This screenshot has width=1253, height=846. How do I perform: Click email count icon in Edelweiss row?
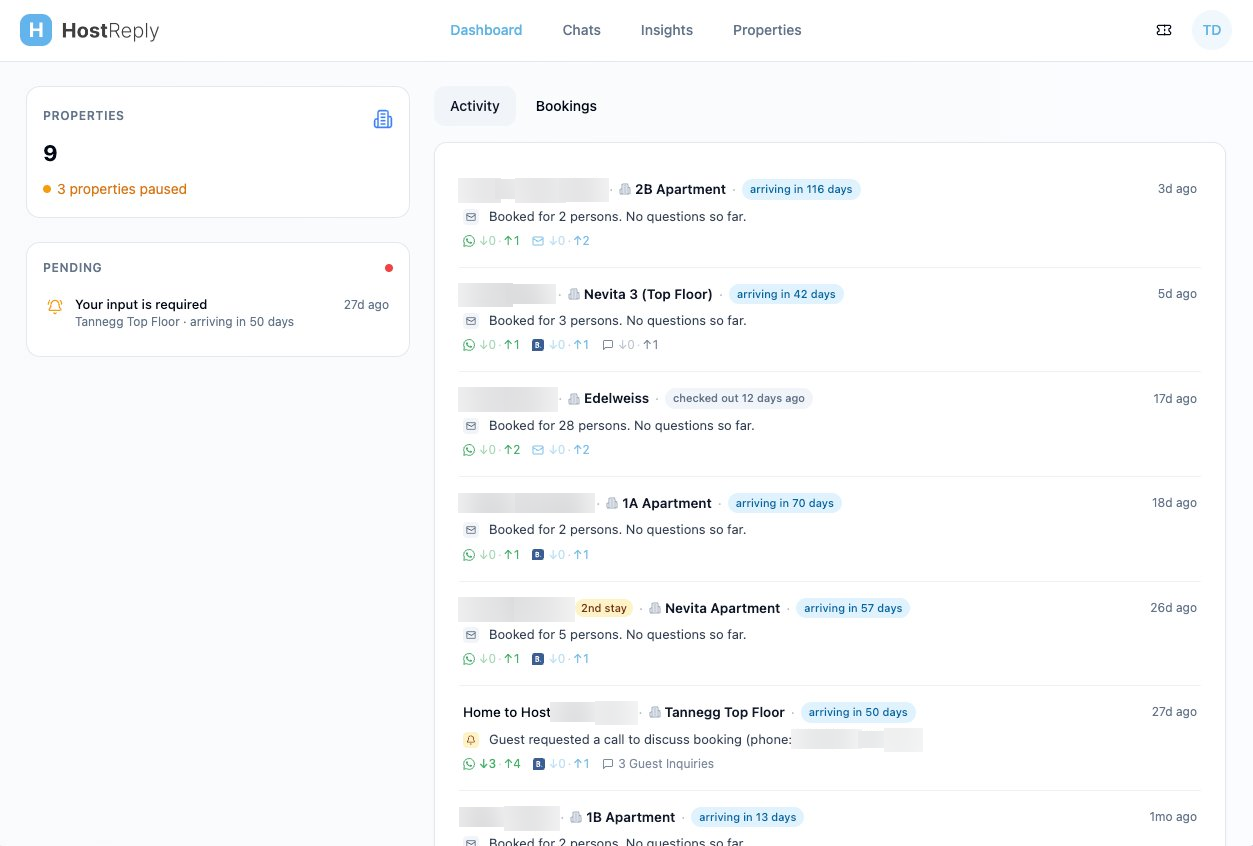[x=538, y=450]
